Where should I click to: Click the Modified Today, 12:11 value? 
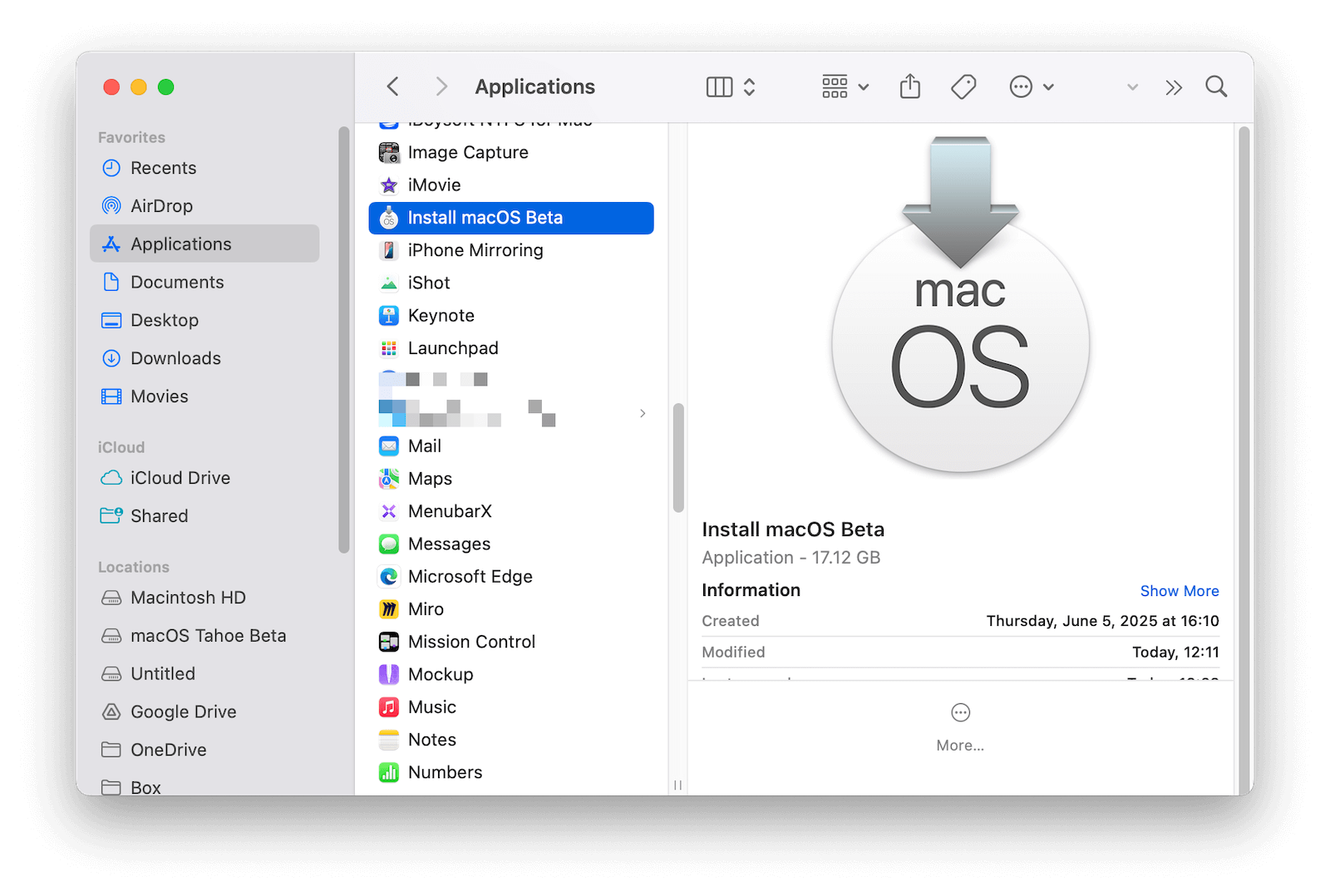[1175, 652]
